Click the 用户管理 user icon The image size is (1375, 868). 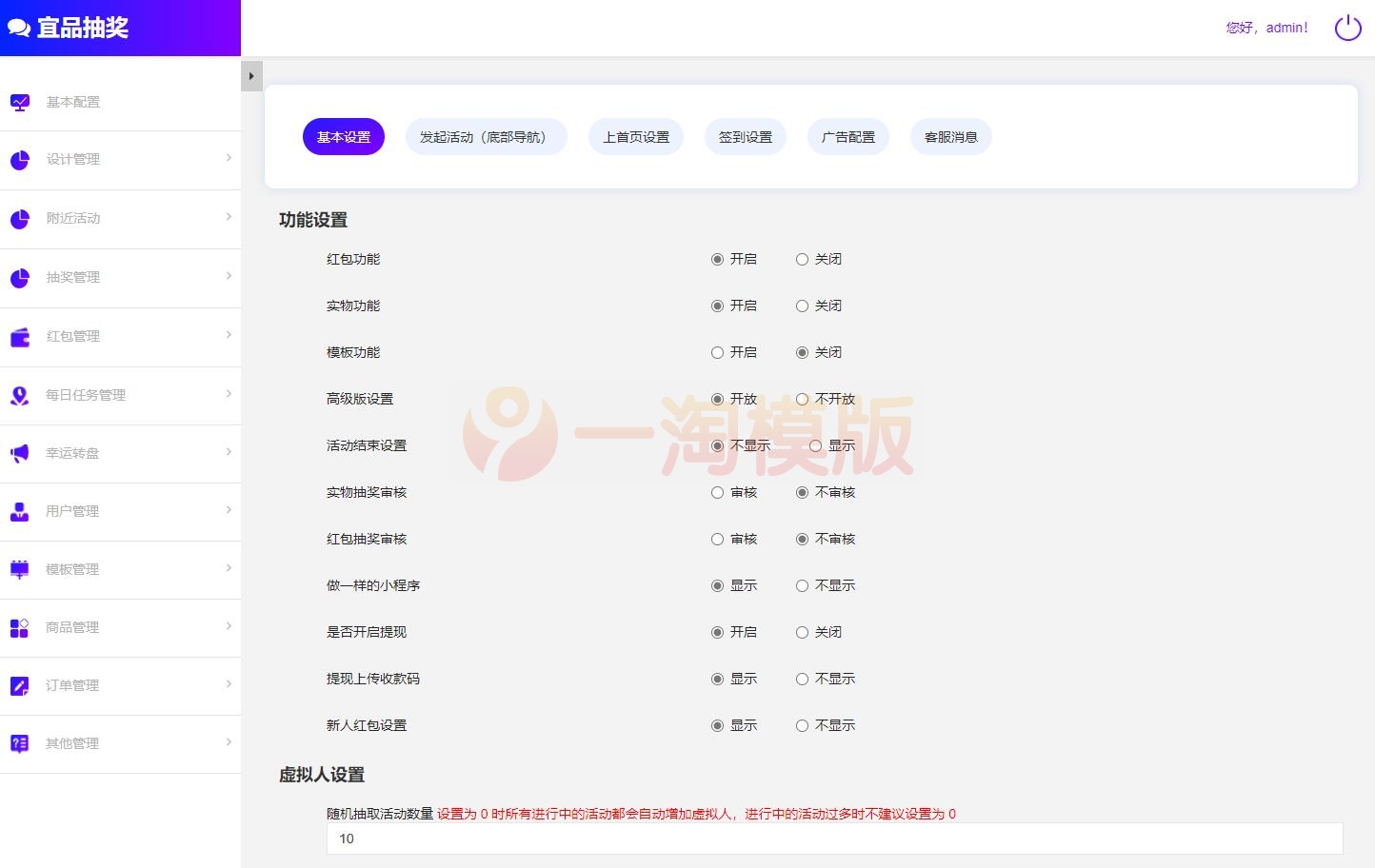20,511
